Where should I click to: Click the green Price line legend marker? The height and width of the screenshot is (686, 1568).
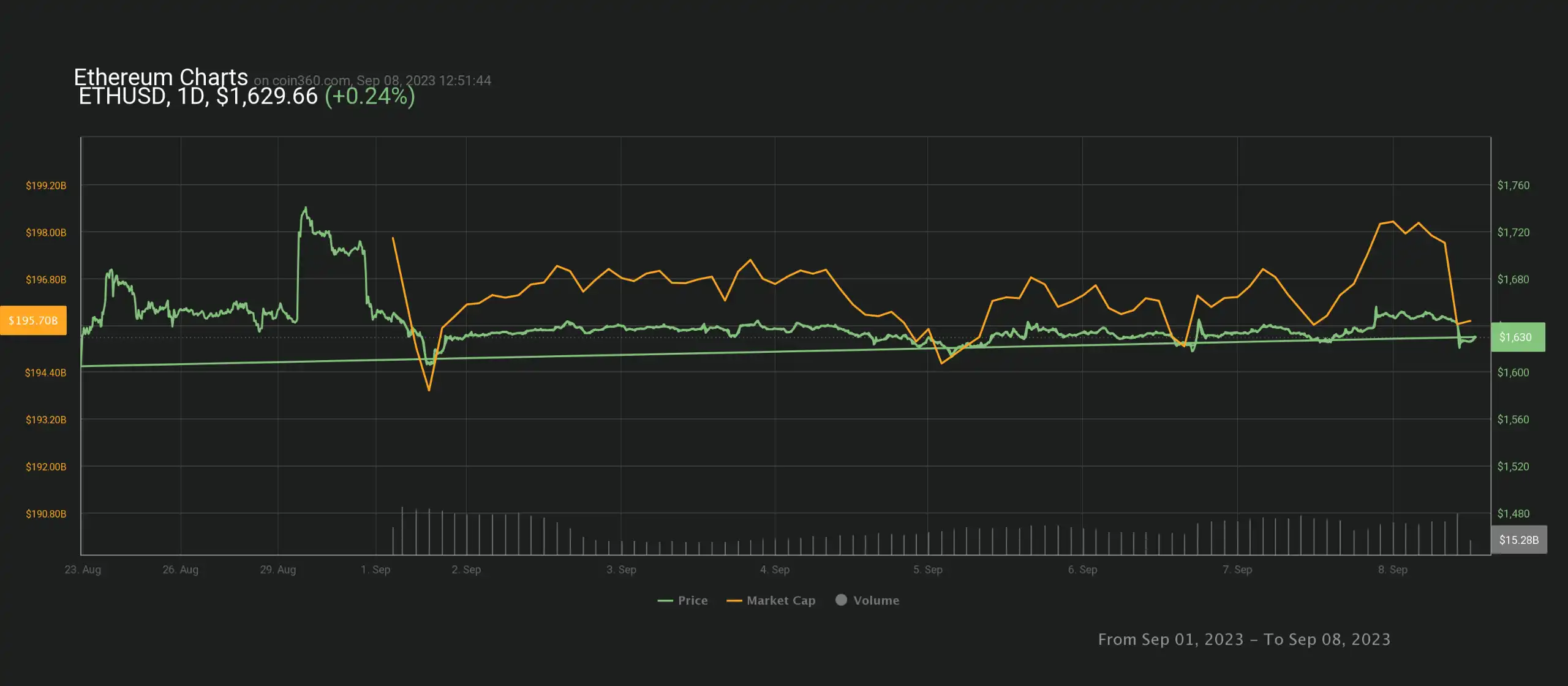tap(665, 601)
